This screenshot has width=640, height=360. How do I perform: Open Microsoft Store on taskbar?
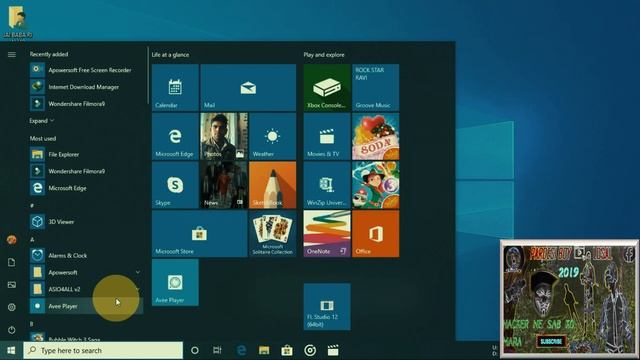point(287,350)
